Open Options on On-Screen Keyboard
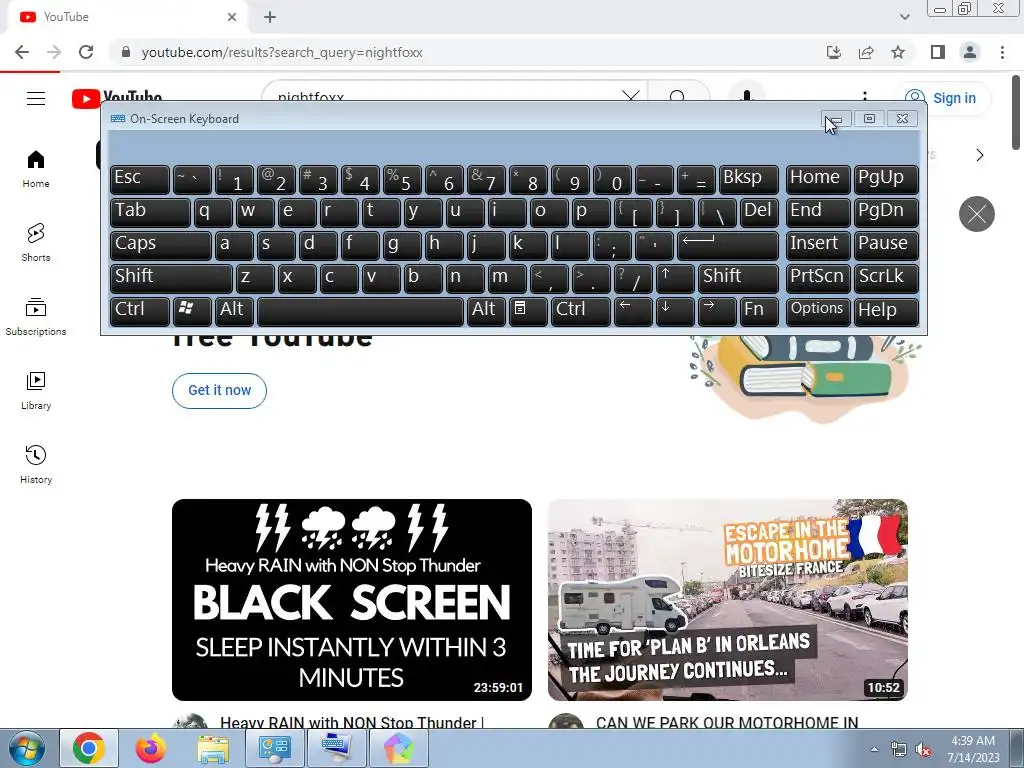 818,311
